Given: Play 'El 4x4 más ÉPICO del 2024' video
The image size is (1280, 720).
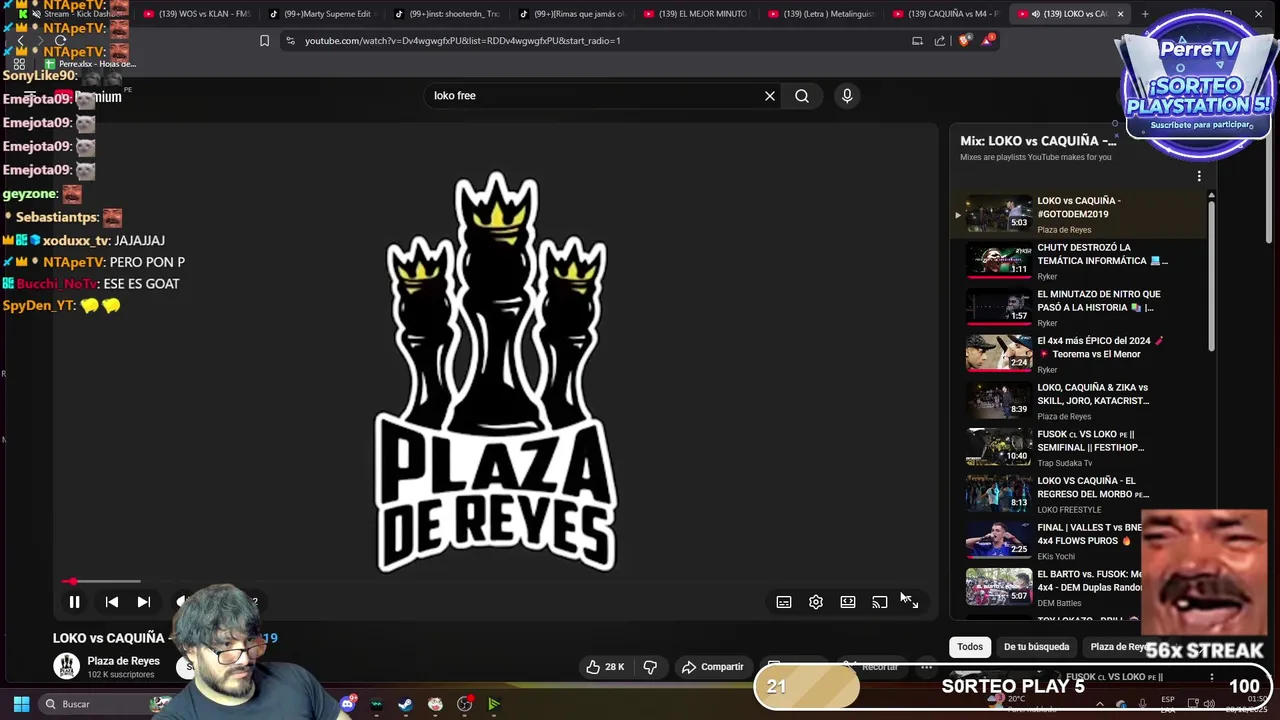Looking at the screenshot, I should tap(1079, 354).
